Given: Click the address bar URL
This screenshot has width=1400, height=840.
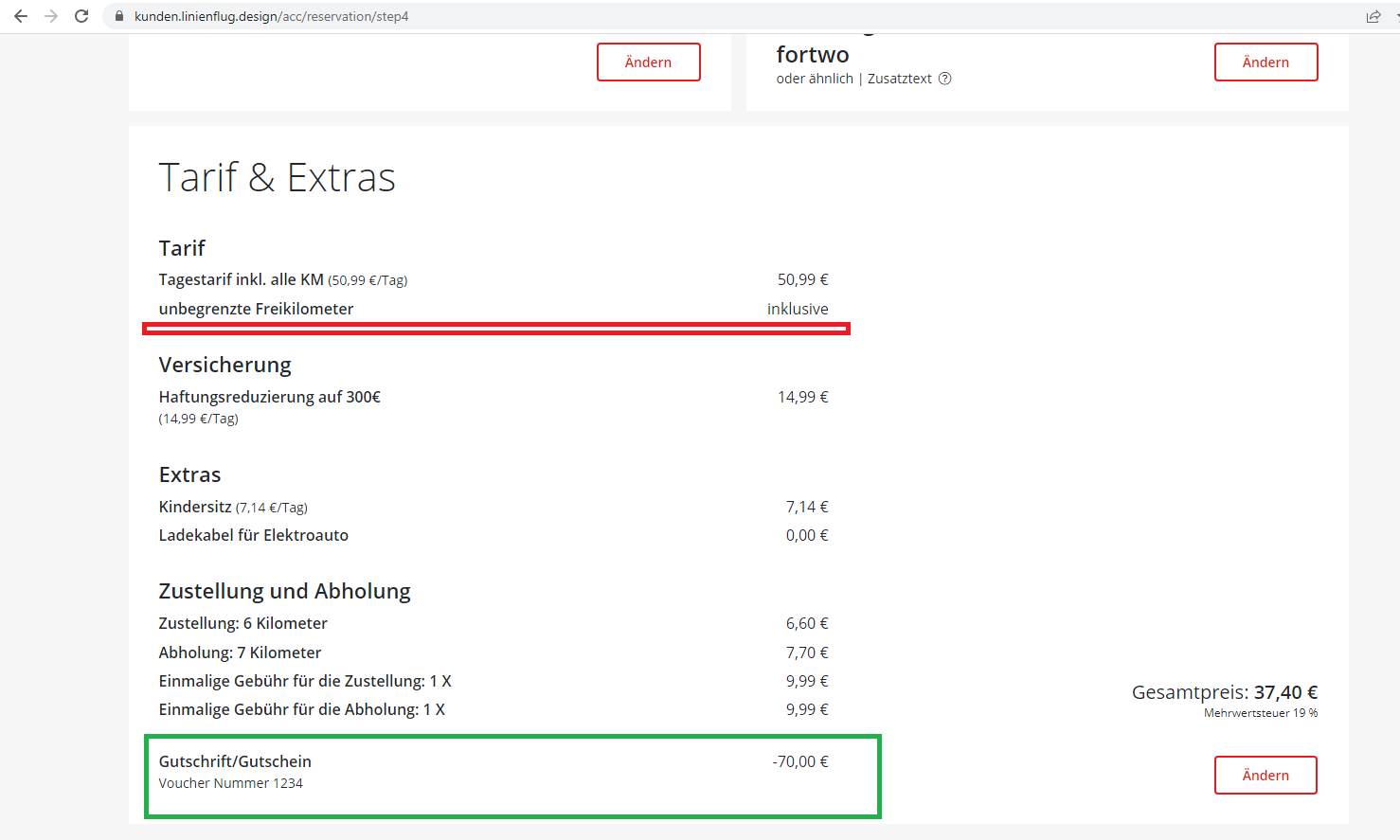Looking at the screenshot, I should pos(272,16).
